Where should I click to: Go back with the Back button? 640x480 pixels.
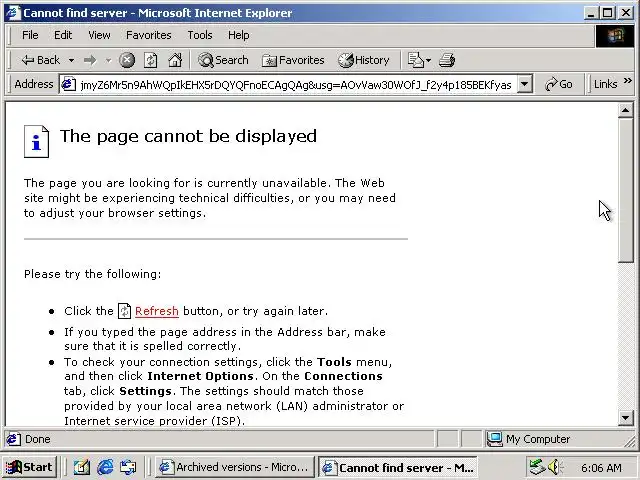click(x=41, y=60)
